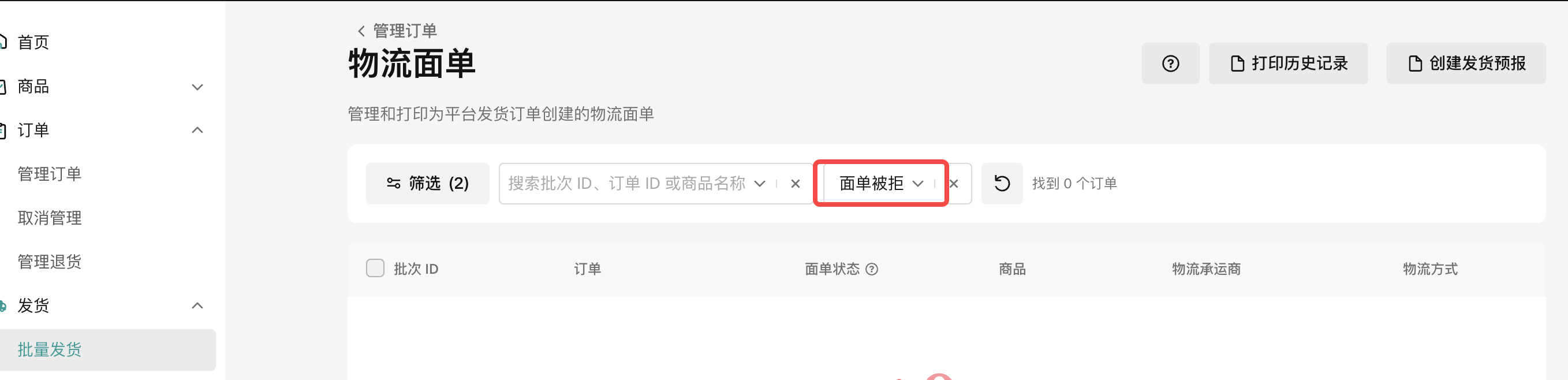Collapse the 发货 sidebar section

tap(197, 306)
